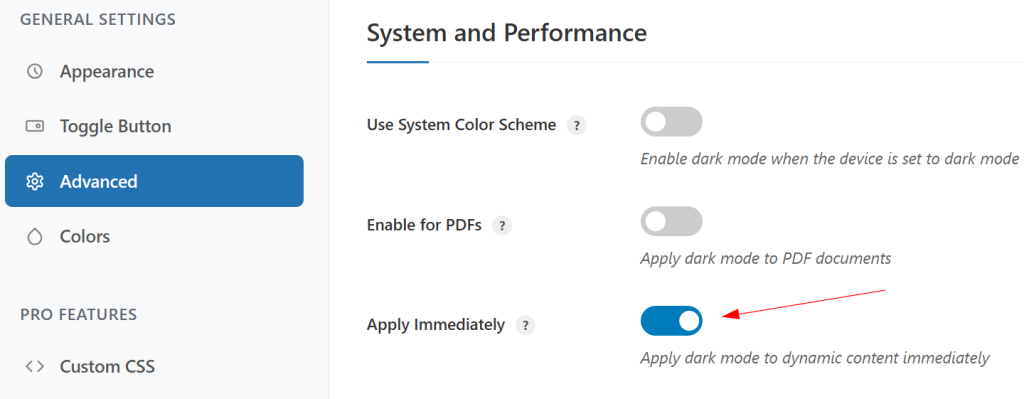Enable the Use System Color Scheme switch
Viewport: 1024px width, 399px height.
(671, 122)
